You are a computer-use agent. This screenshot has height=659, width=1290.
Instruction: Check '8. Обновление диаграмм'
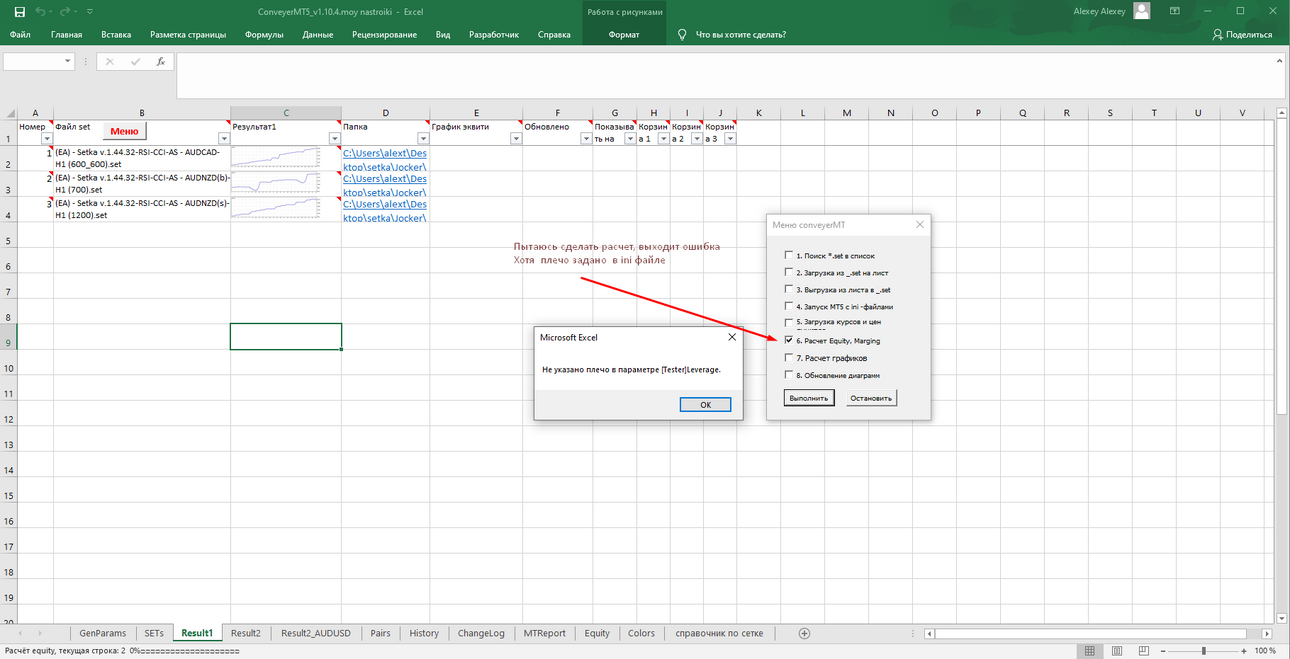[789, 375]
